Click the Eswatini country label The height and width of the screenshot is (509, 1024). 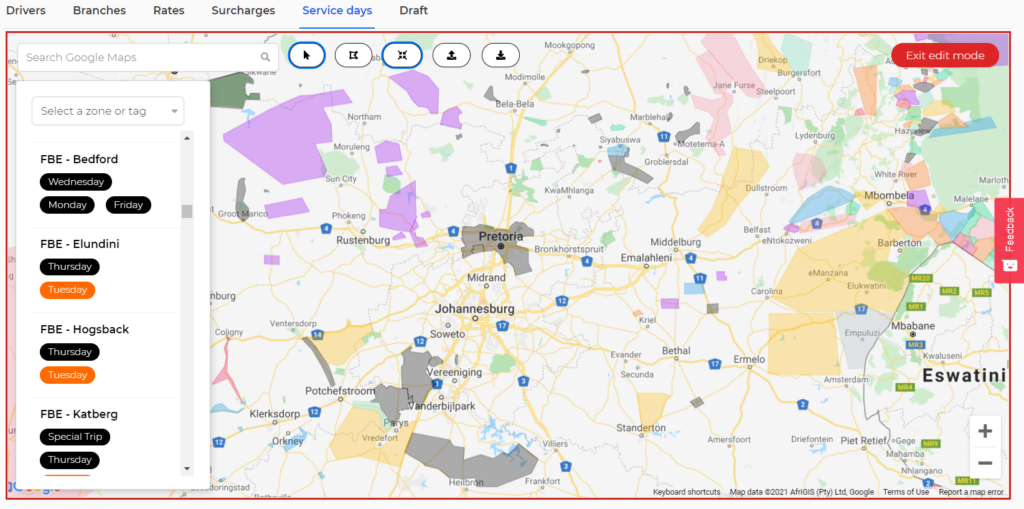coord(963,375)
